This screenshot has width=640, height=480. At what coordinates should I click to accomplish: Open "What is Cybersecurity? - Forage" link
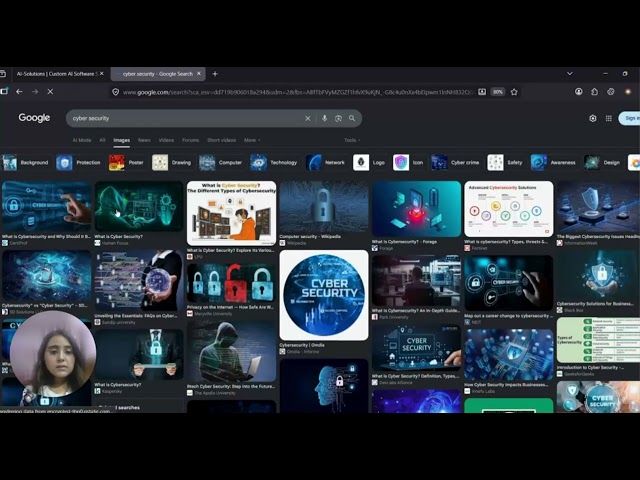coord(404,242)
